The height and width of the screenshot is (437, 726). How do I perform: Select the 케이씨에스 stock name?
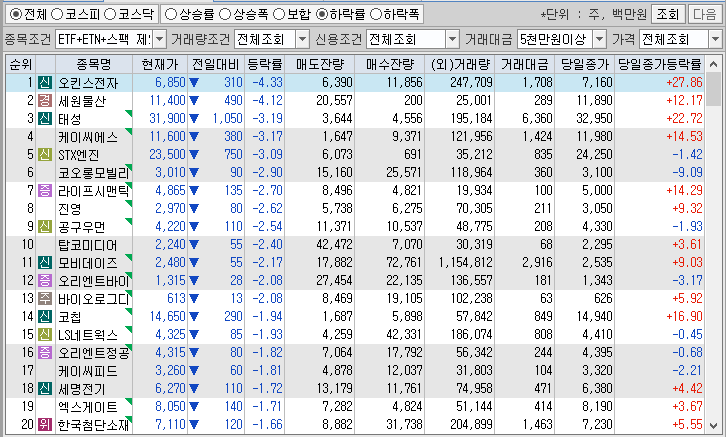[88, 137]
